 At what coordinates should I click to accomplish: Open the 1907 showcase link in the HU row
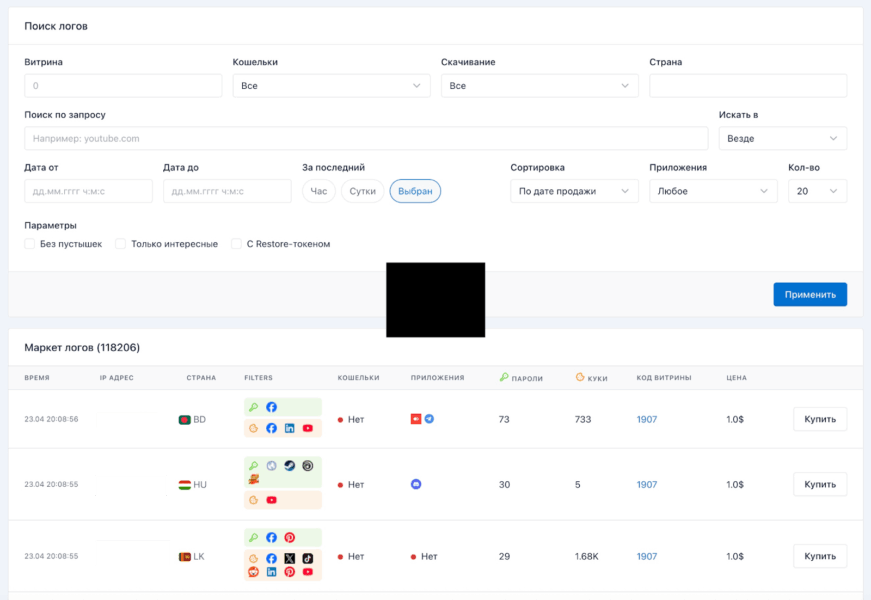[x=647, y=484]
